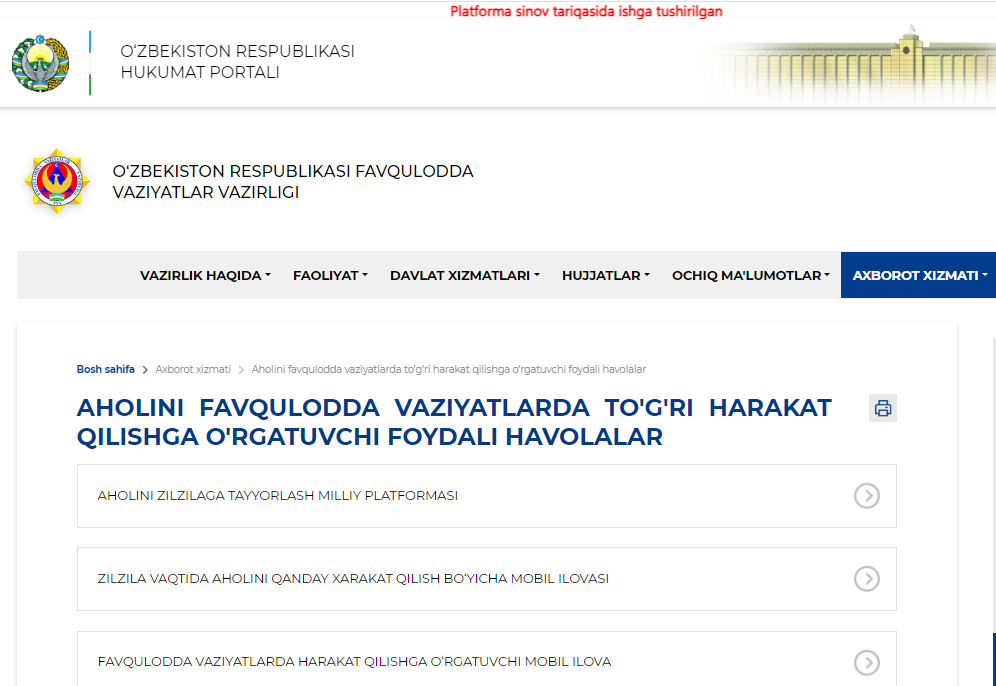Go to Bosh sahifa breadcrumb link
Screen dimensions: 996x686
105,369
